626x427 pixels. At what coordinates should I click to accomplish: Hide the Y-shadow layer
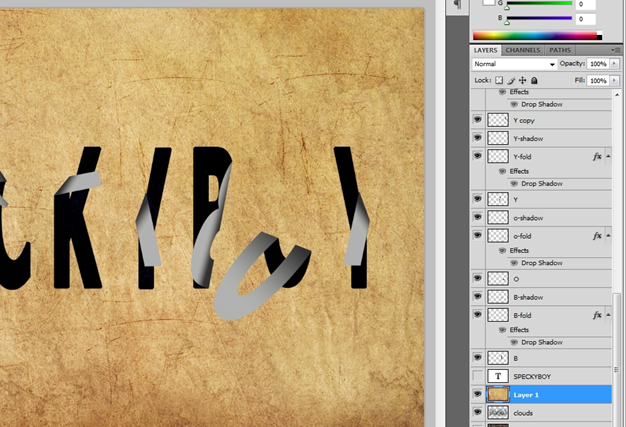point(477,138)
